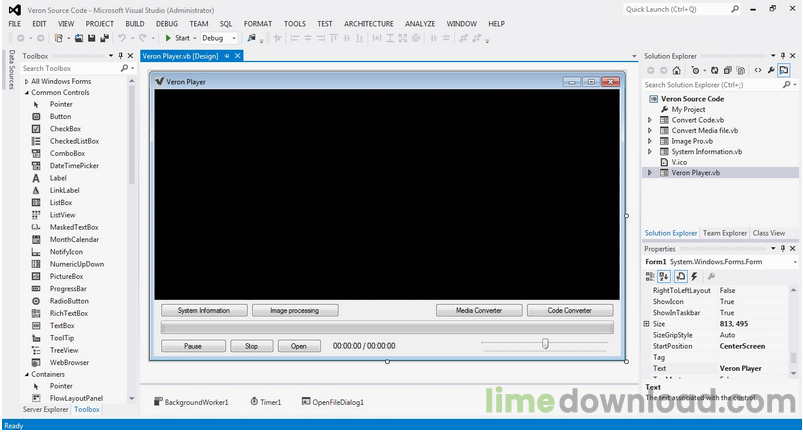Image resolution: width=803 pixels, height=432 pixels.
Task: Click the Image processing button on the form
Action: (293, 310)
